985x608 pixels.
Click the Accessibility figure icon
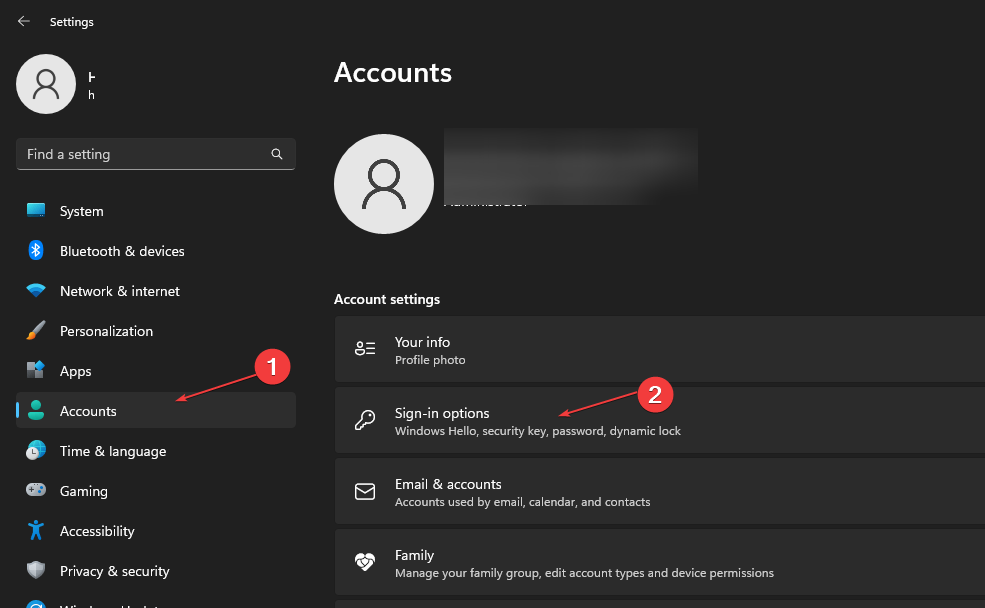point(36,530)
